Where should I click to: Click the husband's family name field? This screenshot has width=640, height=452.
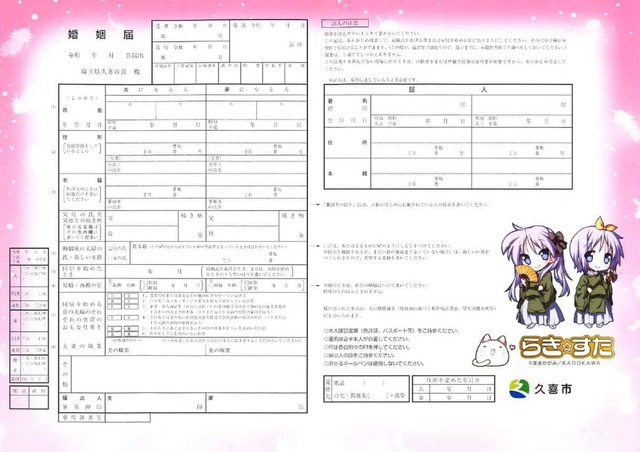[x=131, y=111]
